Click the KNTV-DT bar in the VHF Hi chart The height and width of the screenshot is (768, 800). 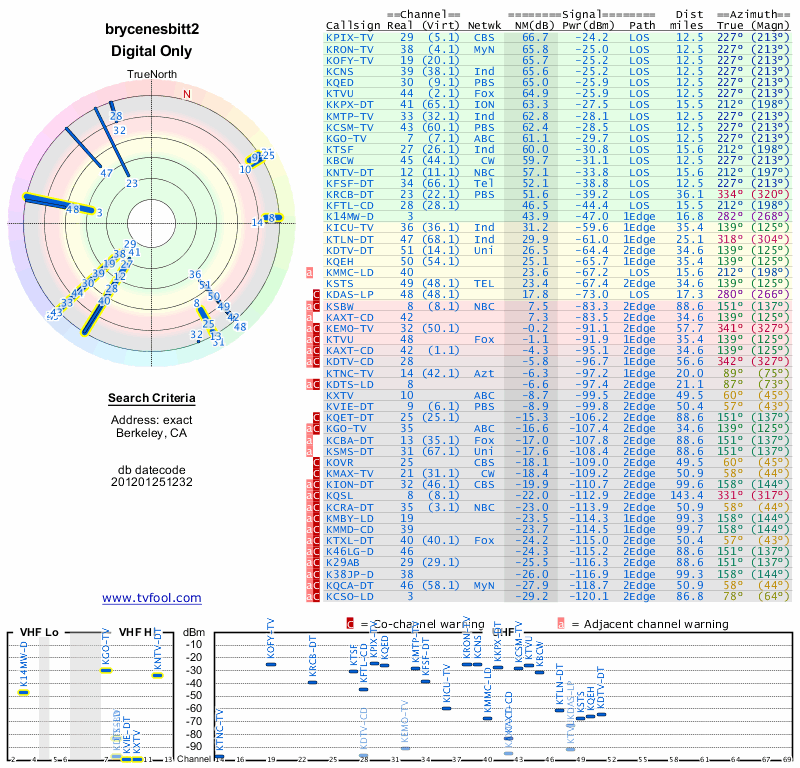158,676
